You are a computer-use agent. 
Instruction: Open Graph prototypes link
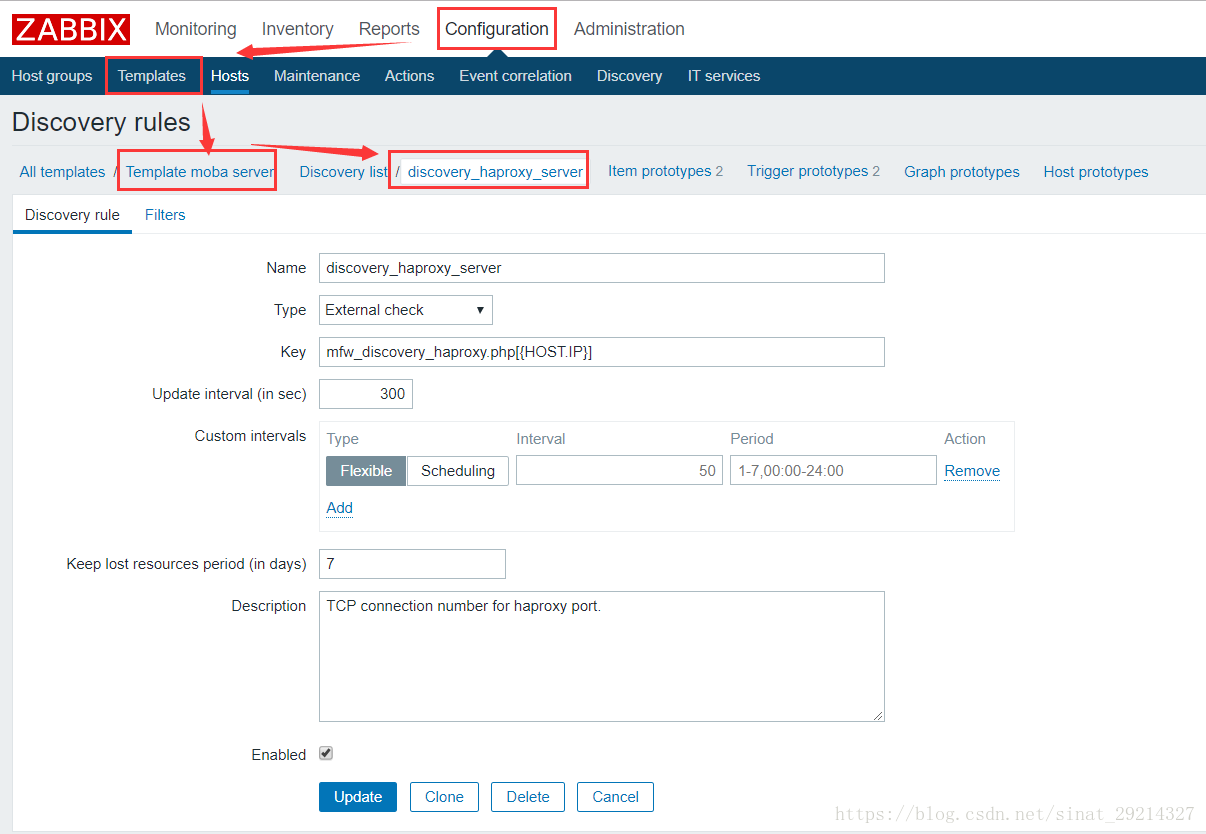tap(962, 172)
